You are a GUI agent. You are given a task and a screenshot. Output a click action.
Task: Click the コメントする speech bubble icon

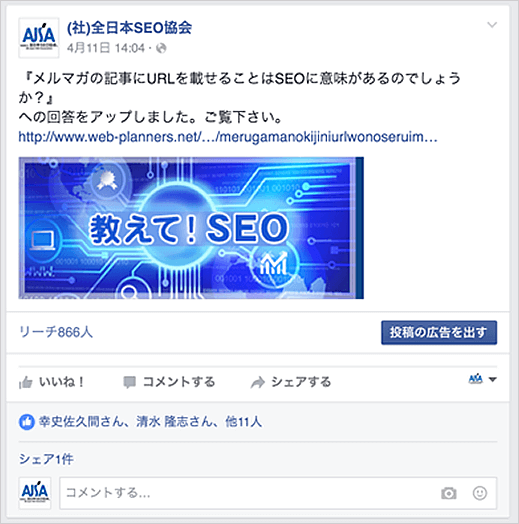[x=129, y=382]
